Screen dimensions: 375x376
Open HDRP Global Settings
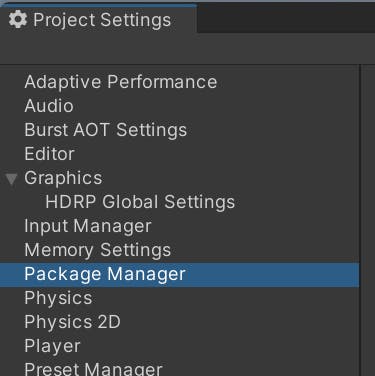coord(140,202)
